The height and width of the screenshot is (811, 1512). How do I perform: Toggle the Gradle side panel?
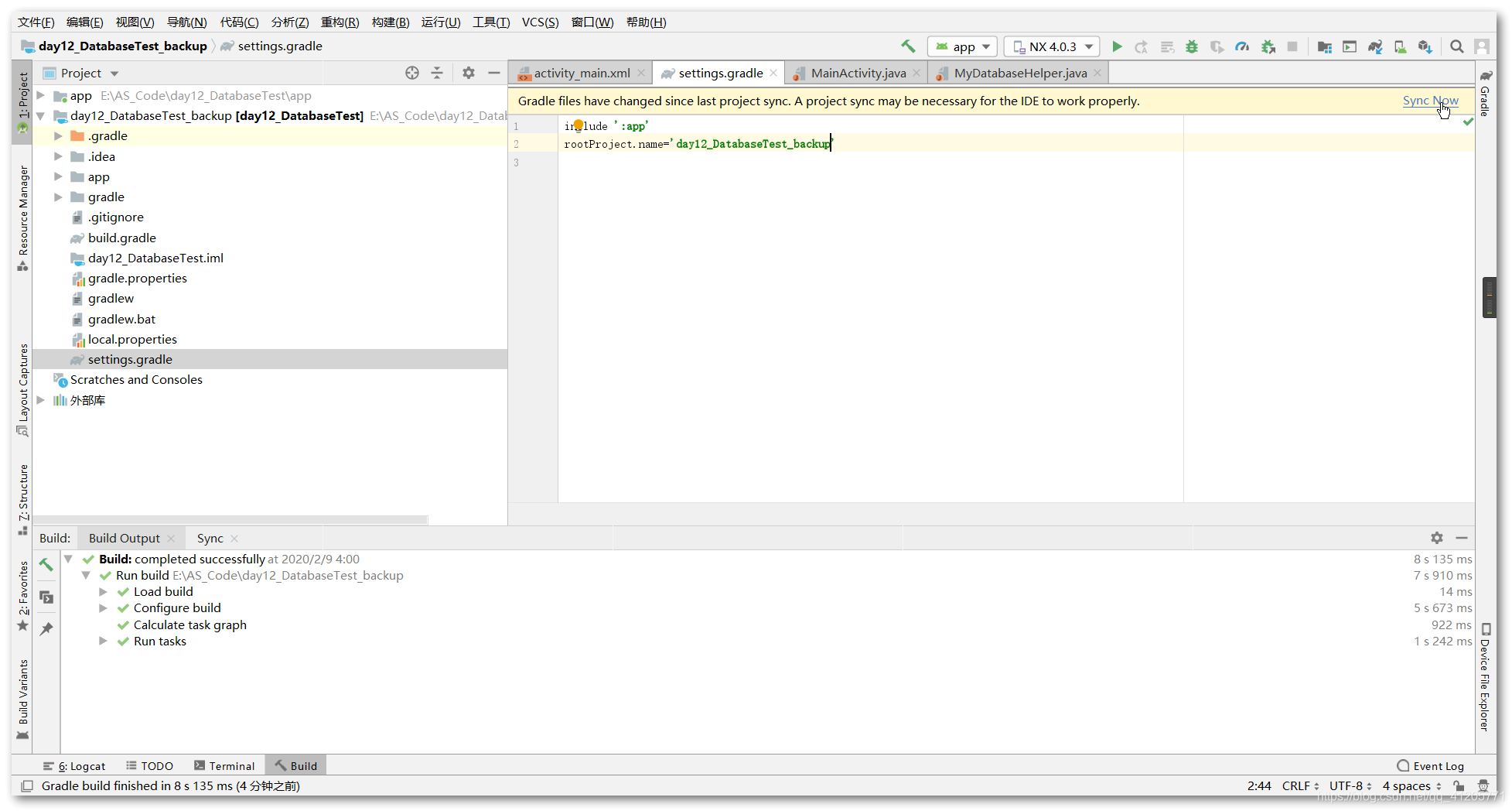[1486, 93]
